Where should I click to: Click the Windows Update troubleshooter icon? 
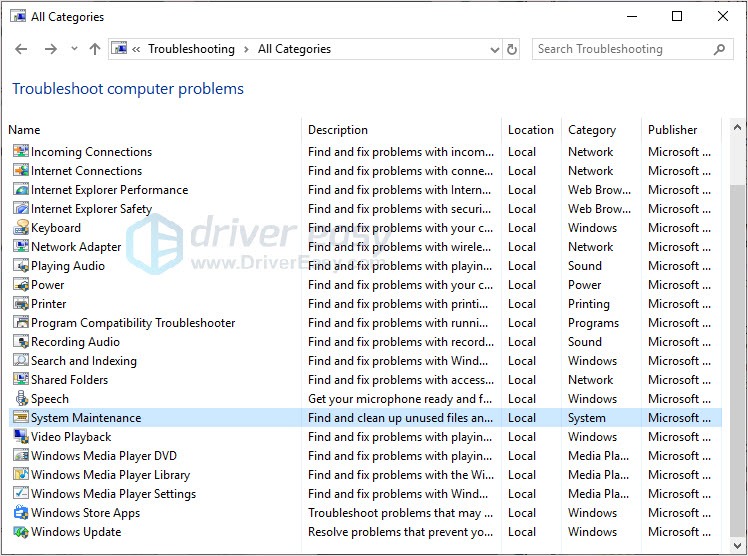(21, 532)
